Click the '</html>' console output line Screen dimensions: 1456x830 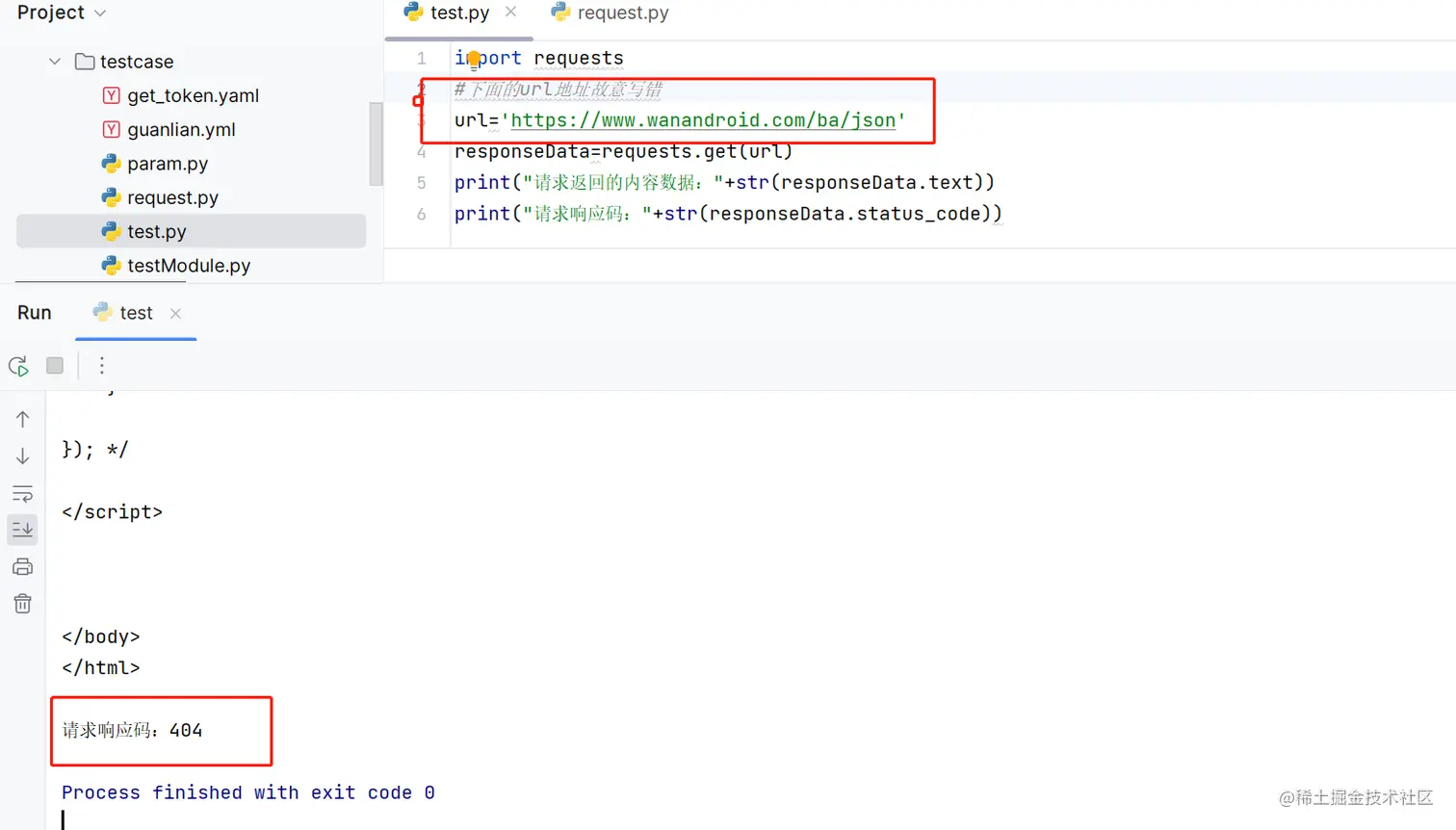101,667
